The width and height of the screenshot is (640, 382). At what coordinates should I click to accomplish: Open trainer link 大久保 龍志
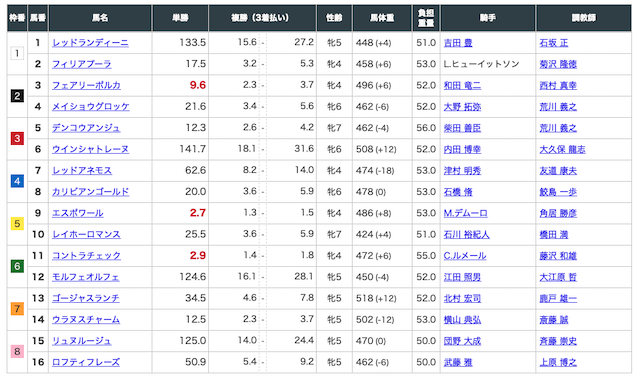(x=562, y=149)
